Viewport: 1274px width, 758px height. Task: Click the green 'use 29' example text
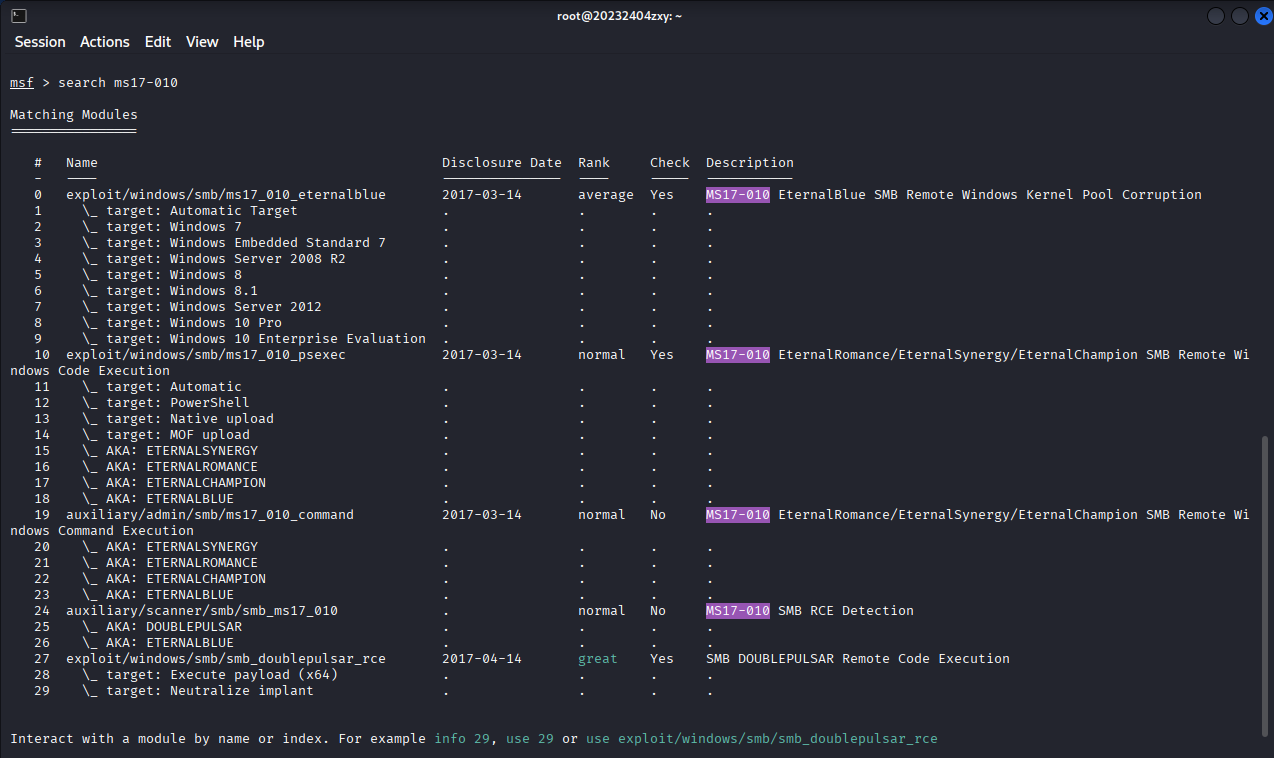(x=530, y=739)
